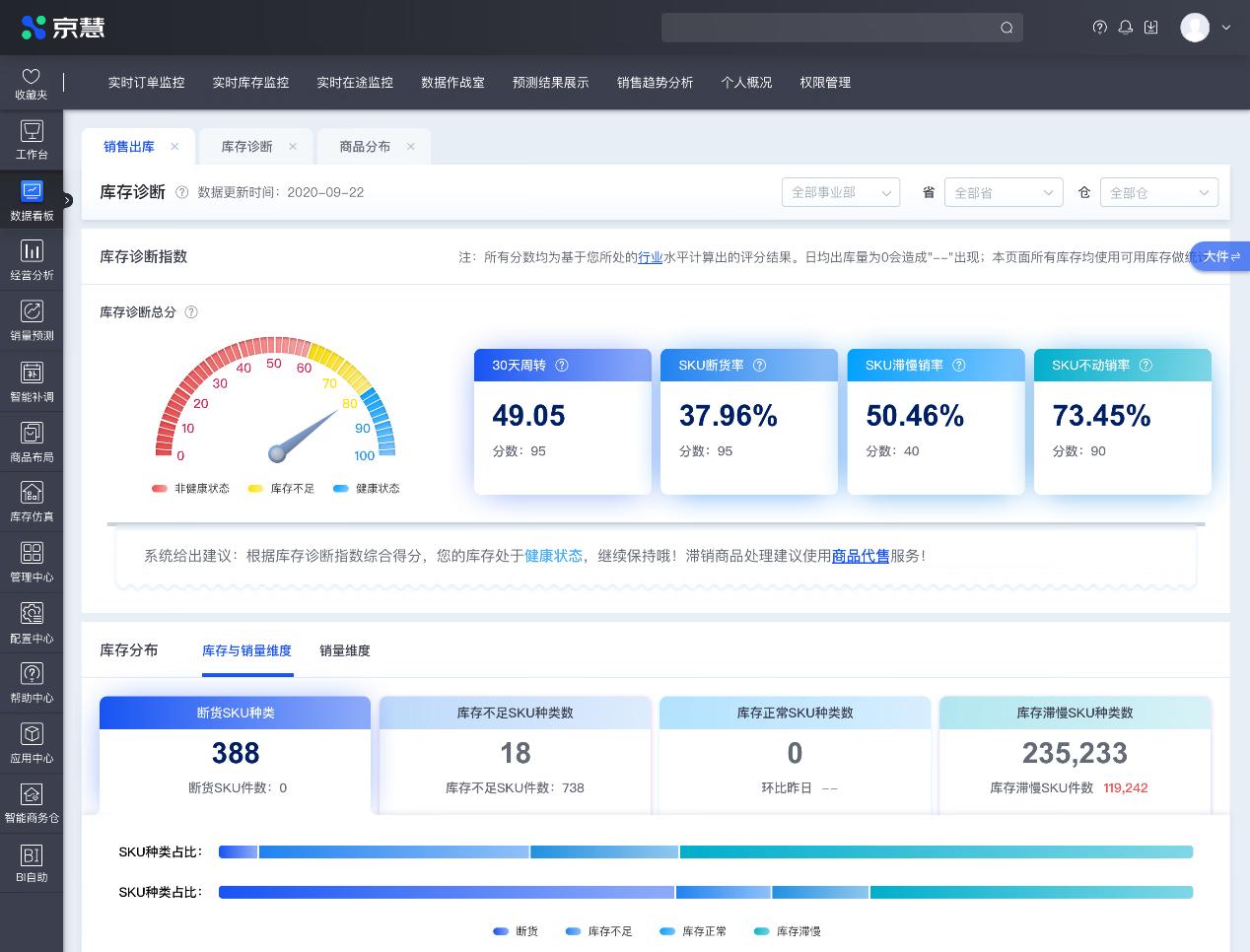Click the notification bell icon
Screen dimensions: 1250x952
pos(1126,28)
